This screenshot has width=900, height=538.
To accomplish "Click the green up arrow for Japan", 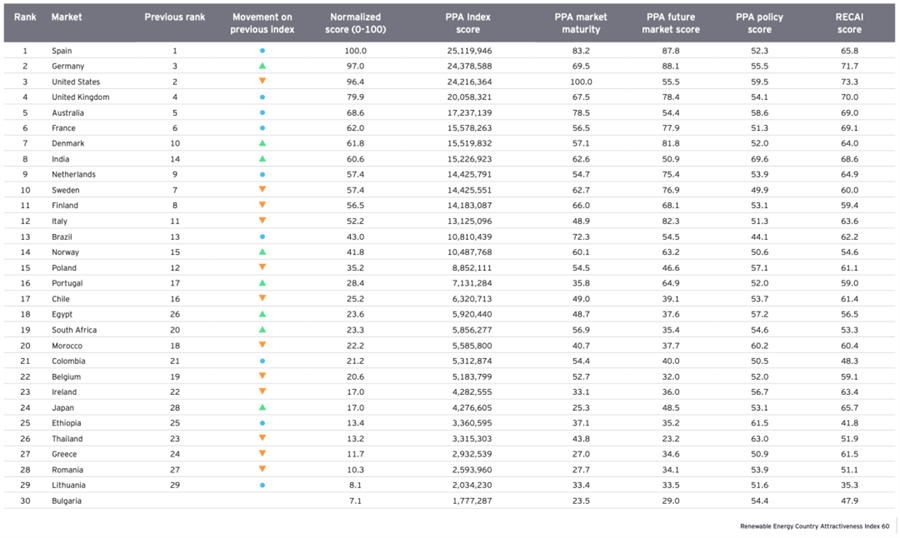I will pyautogui.click(x=262, y=407).
